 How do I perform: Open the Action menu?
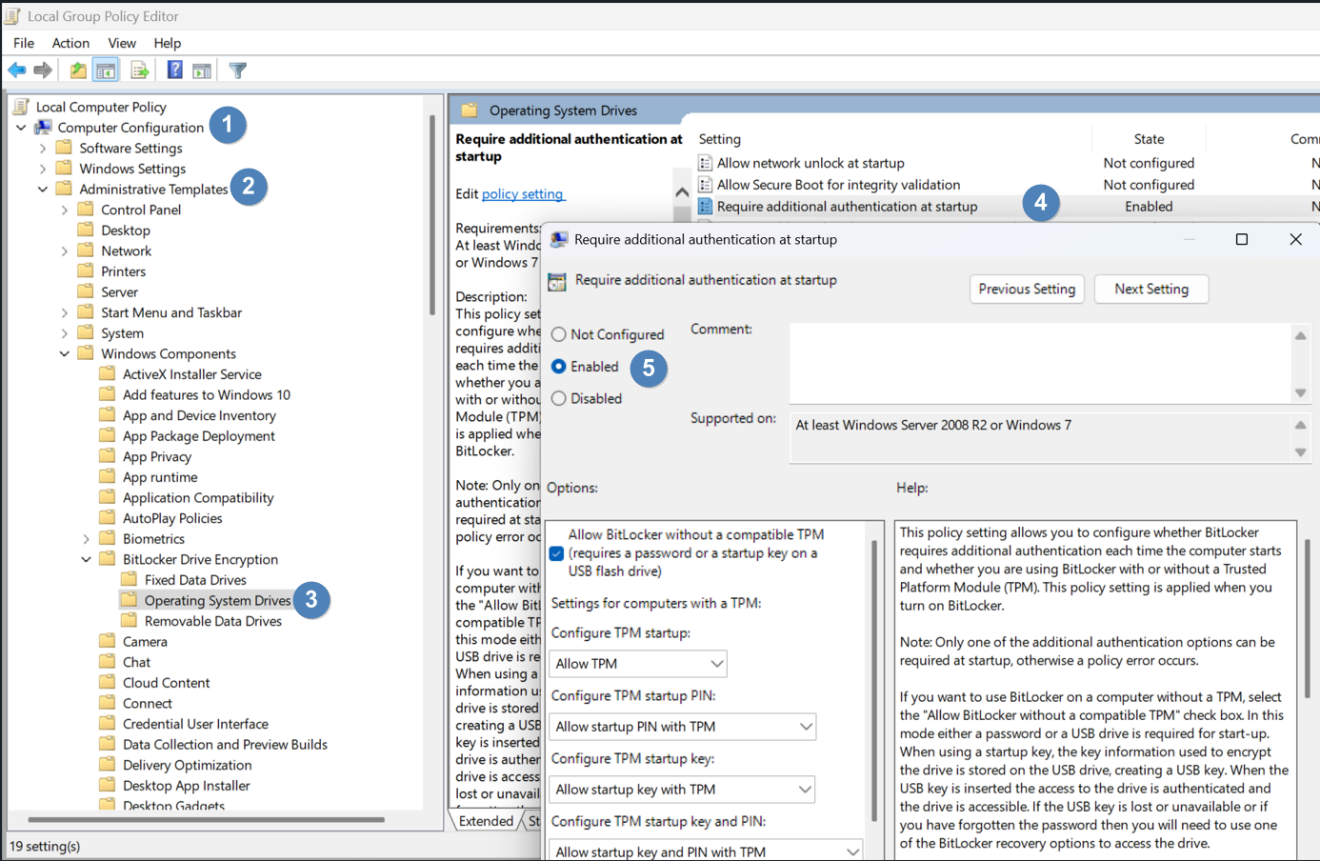[70, 43]
